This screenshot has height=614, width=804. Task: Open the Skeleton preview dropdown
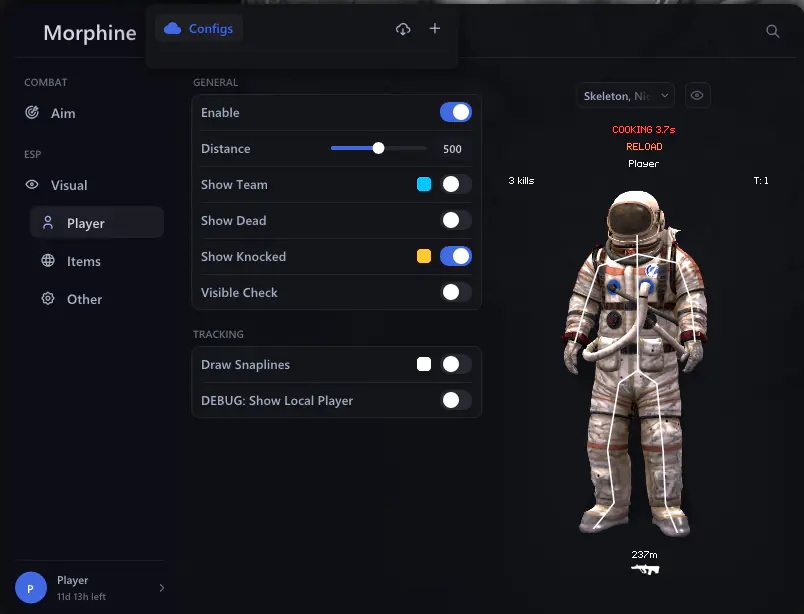coord(626,95)
